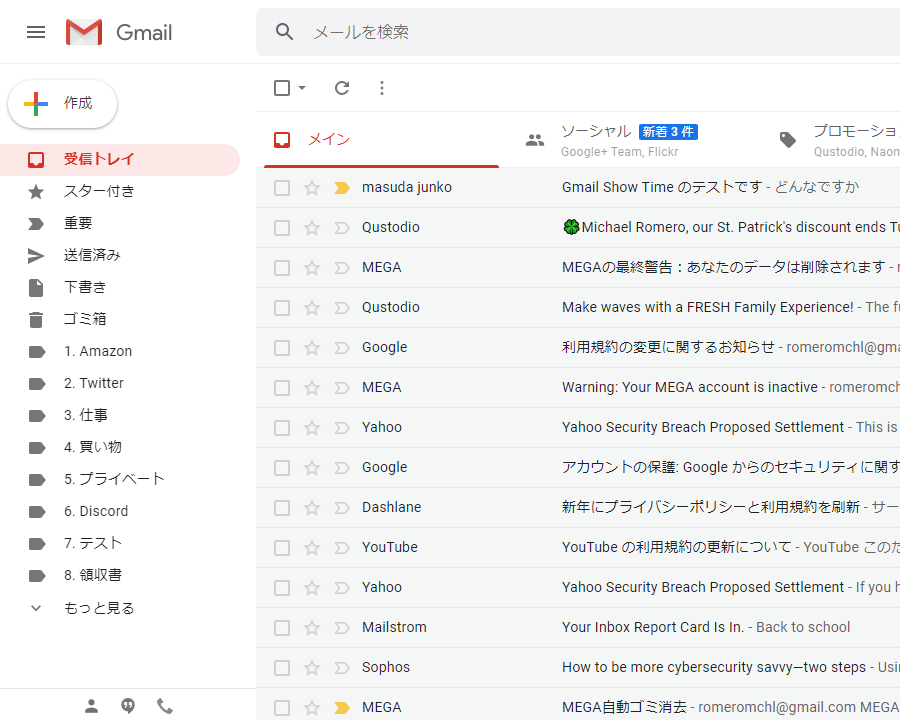Toggle importance marker on Dashlane email
This screenshot has height=720, width=900.
pos(342,508)
